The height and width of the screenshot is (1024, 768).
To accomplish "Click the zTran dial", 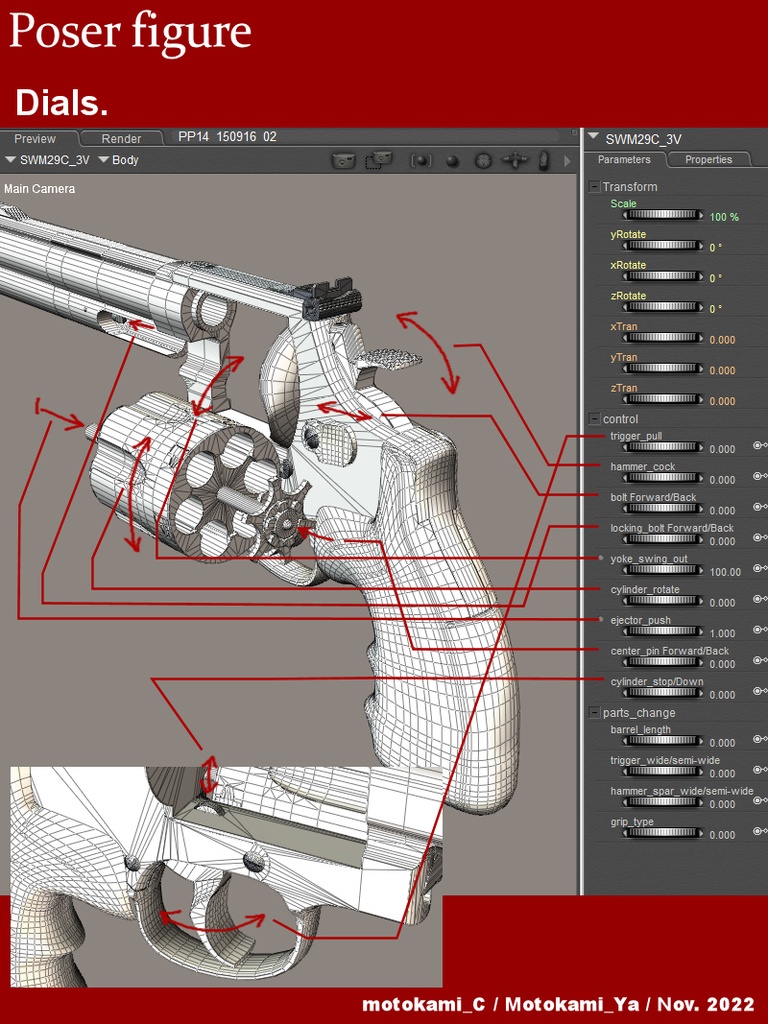I will click(x=663, y=399).
